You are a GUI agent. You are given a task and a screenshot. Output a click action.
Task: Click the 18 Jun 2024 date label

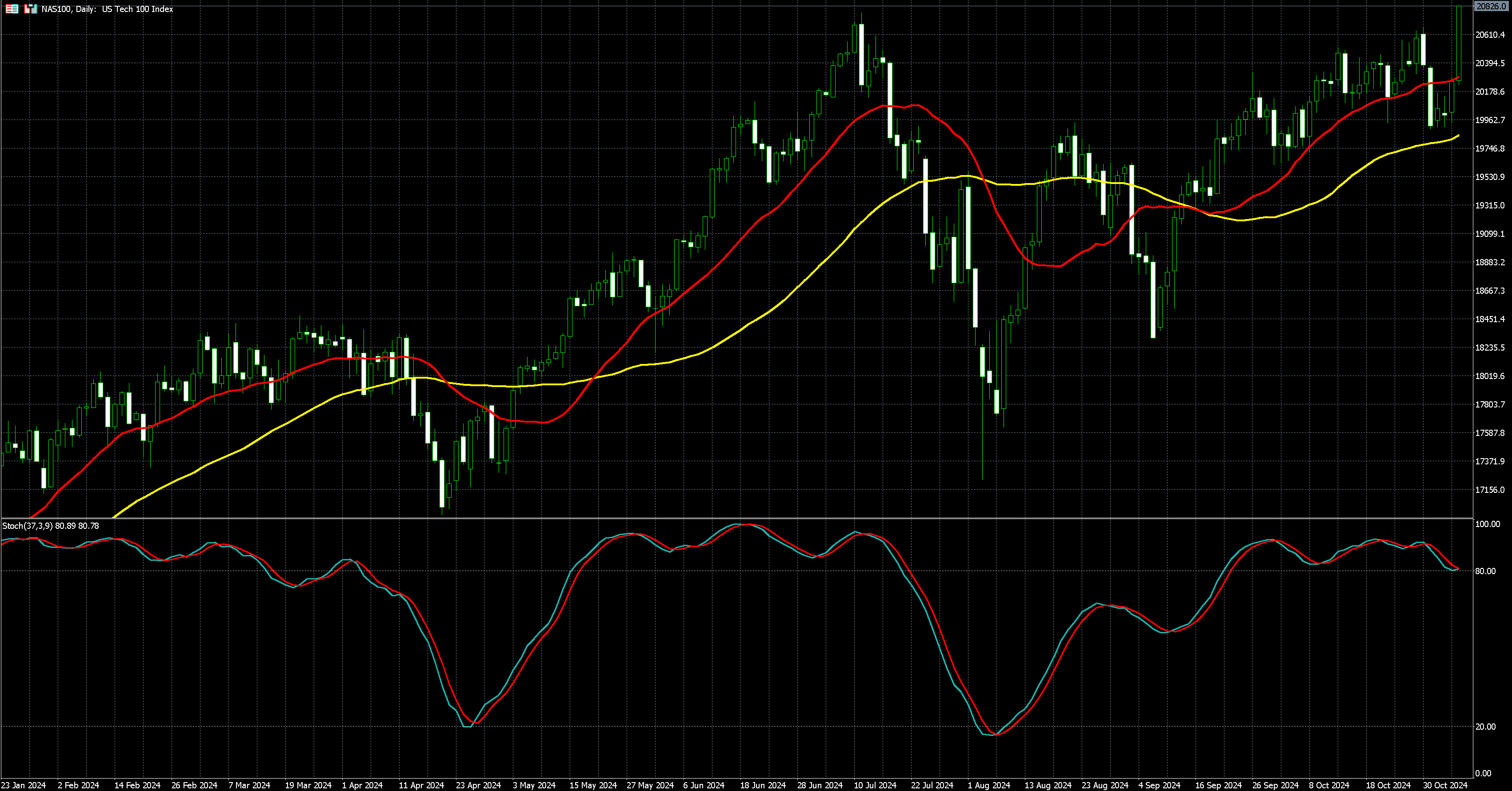pos(763,785)
